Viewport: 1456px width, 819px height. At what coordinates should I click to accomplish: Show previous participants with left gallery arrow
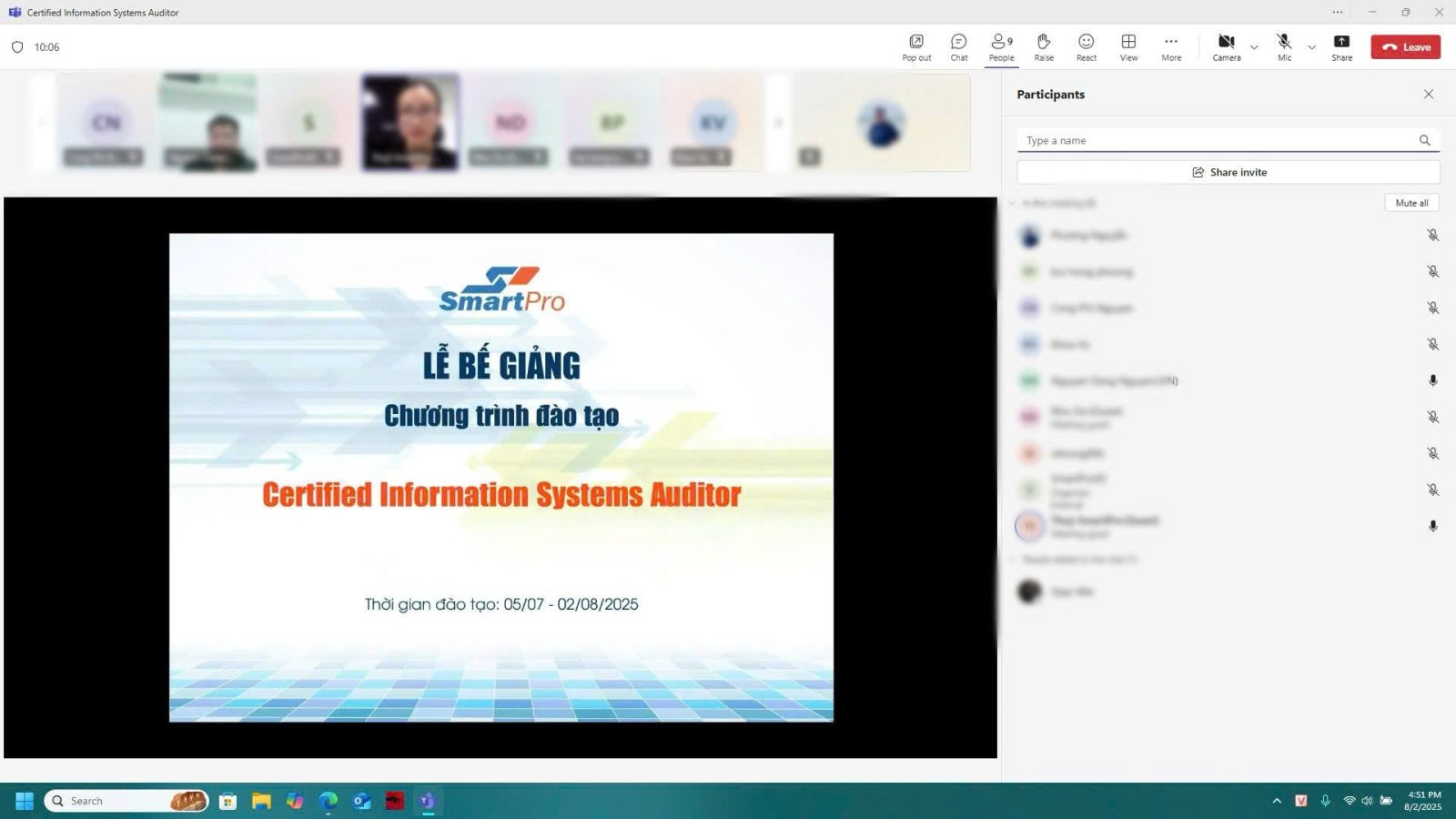[42, 122]
